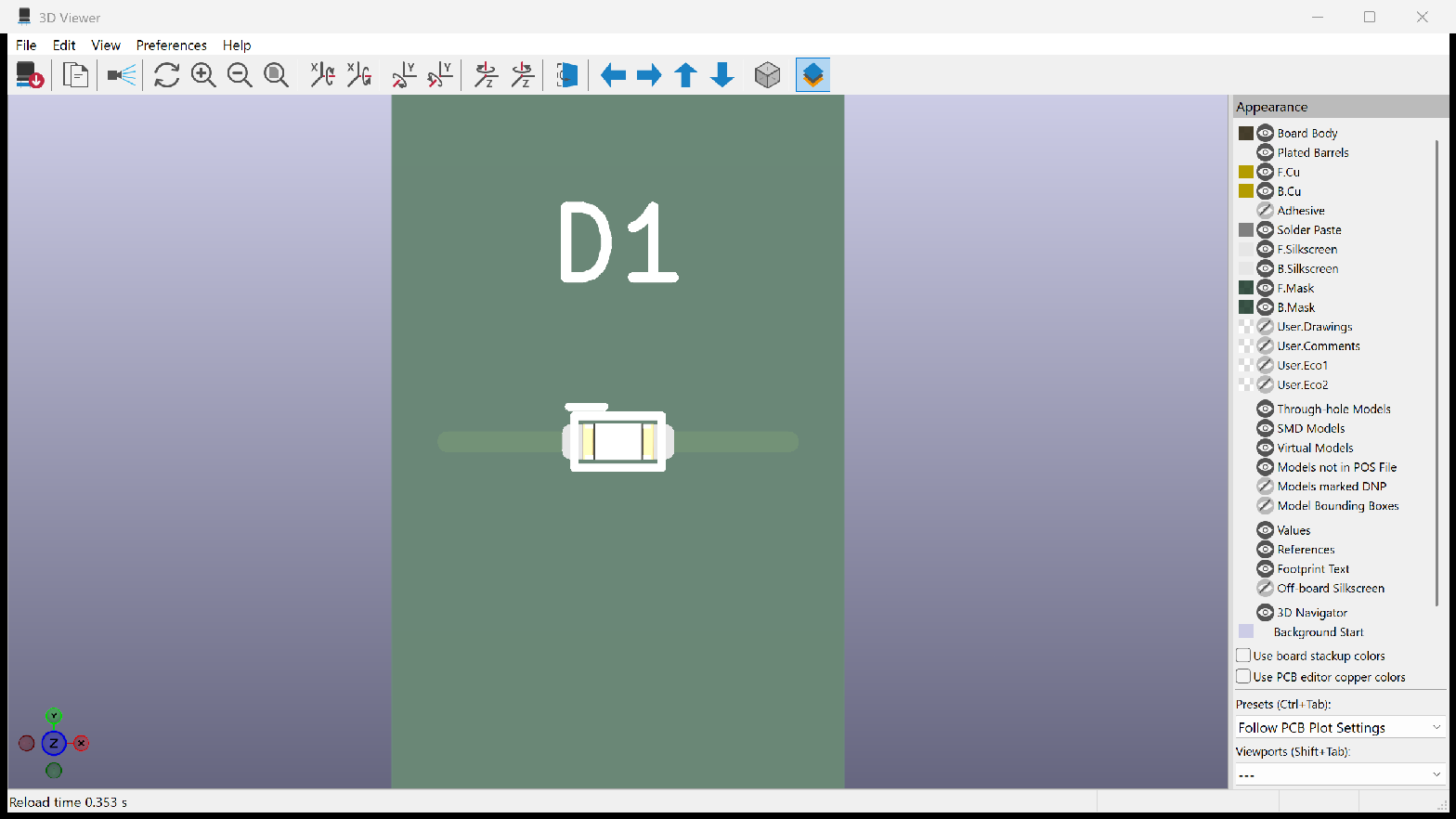This screenshot has width=1456, height=819.
Task: Flip board view icon
Action: (x=567, y=75)
